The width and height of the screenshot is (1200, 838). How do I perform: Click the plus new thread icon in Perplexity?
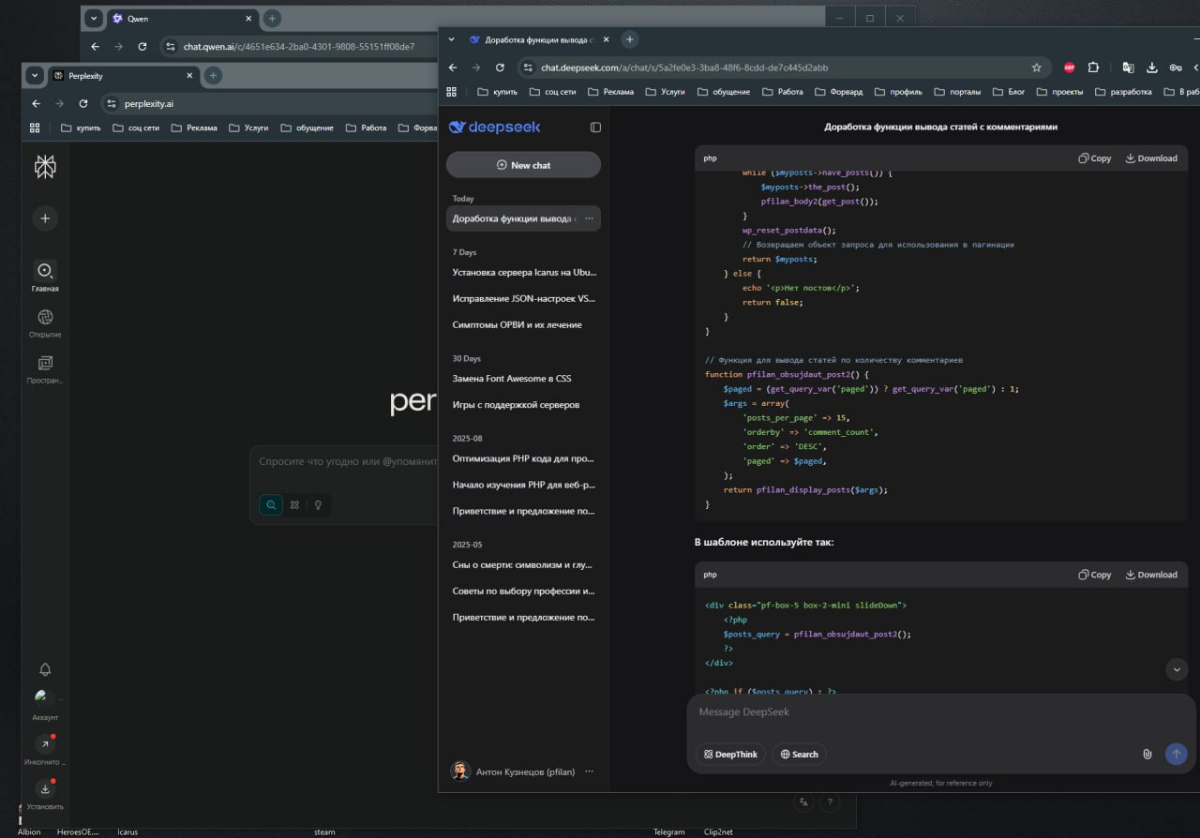45,218
